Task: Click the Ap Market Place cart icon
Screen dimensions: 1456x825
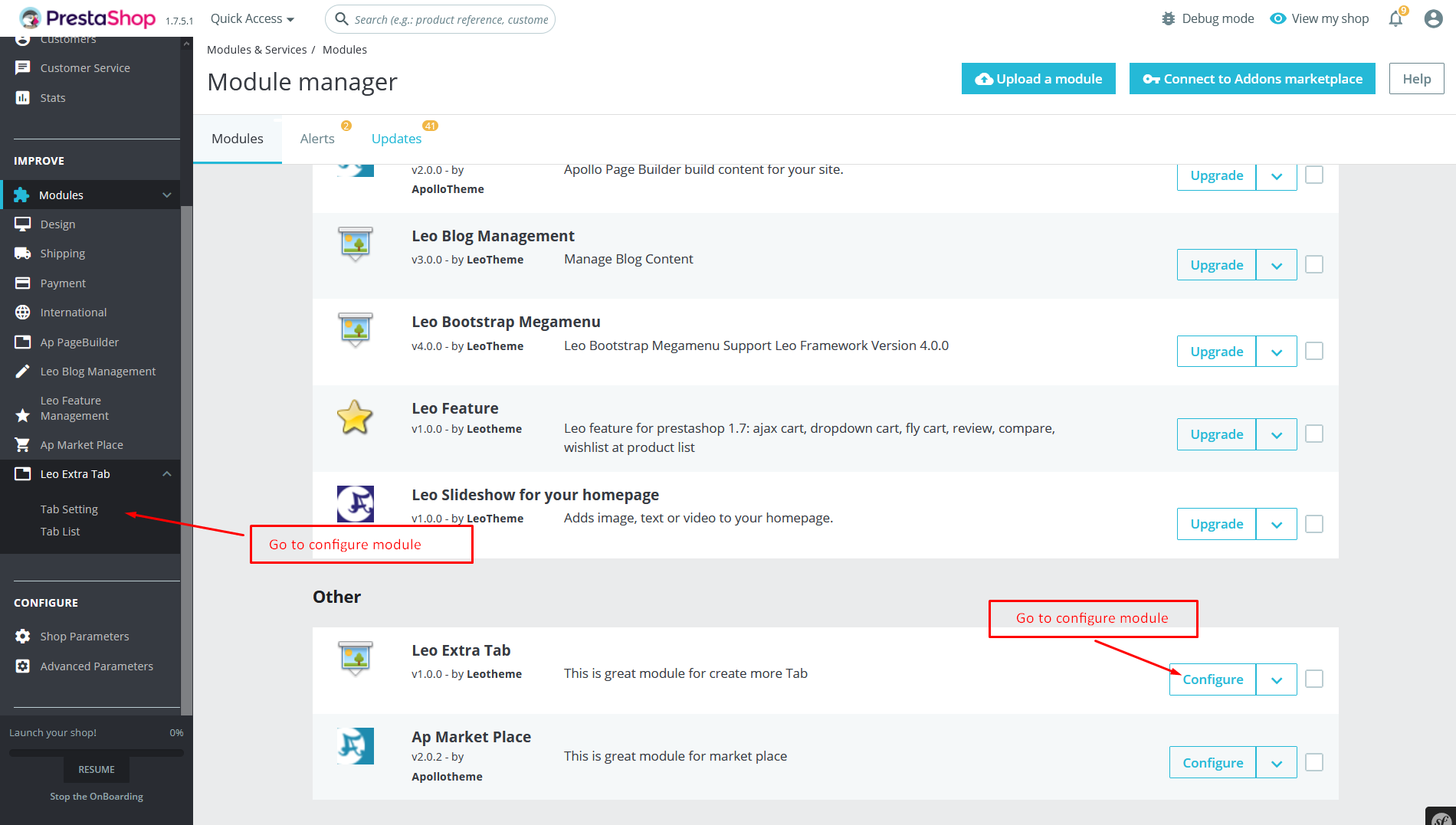Action: click(23, 445)
